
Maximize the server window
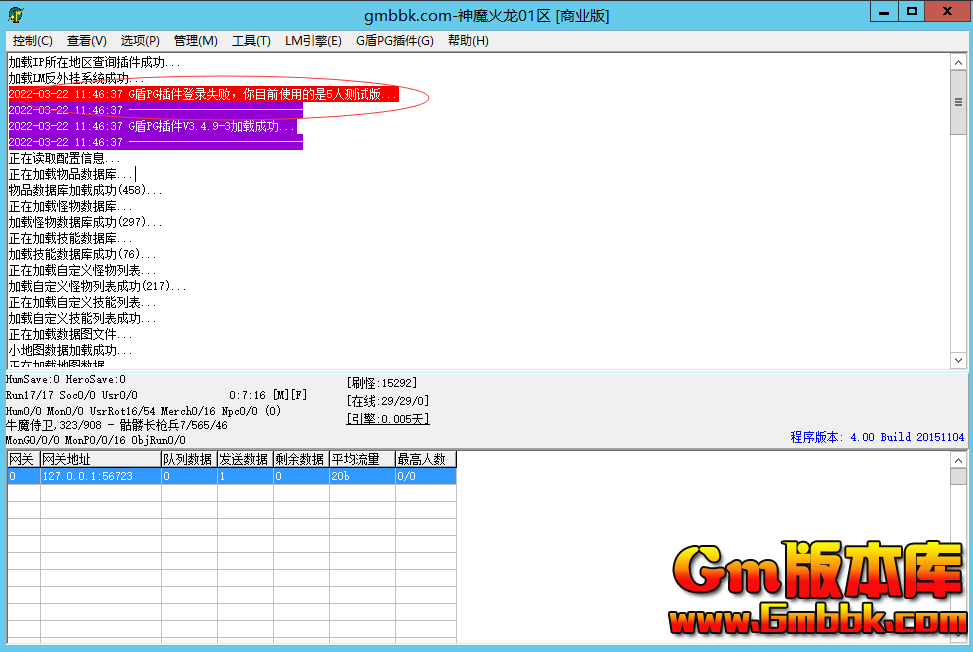(911, 11)
